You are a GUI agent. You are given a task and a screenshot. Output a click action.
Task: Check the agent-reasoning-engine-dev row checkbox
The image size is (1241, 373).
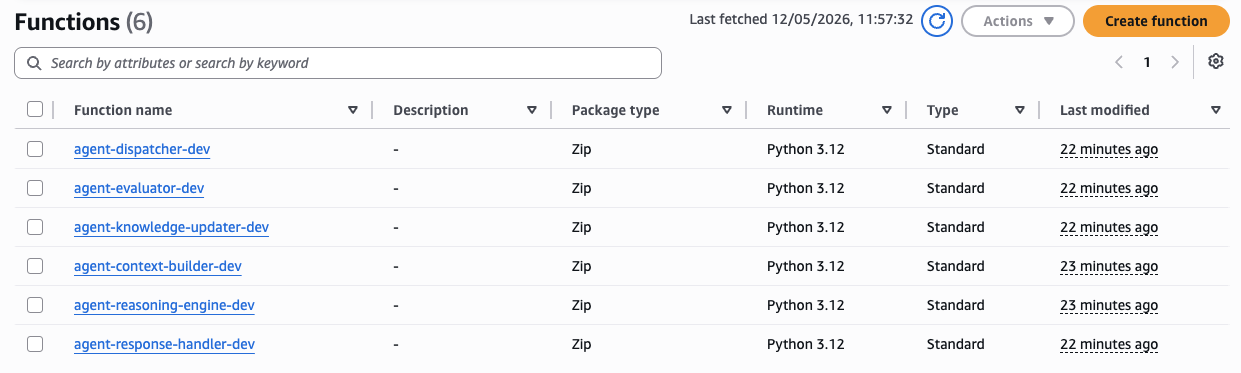[35, 305]
